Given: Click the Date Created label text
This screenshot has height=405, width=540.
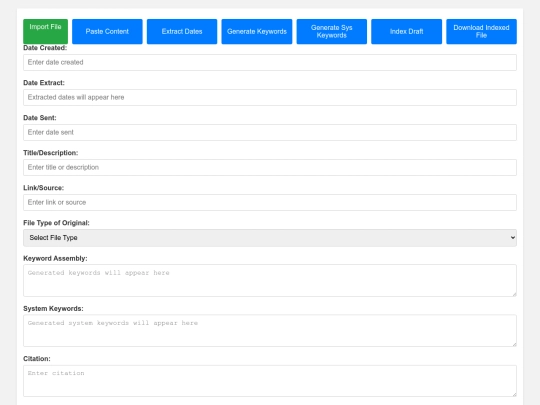Looking at the screenshot, I should click(x=45, y=48).
